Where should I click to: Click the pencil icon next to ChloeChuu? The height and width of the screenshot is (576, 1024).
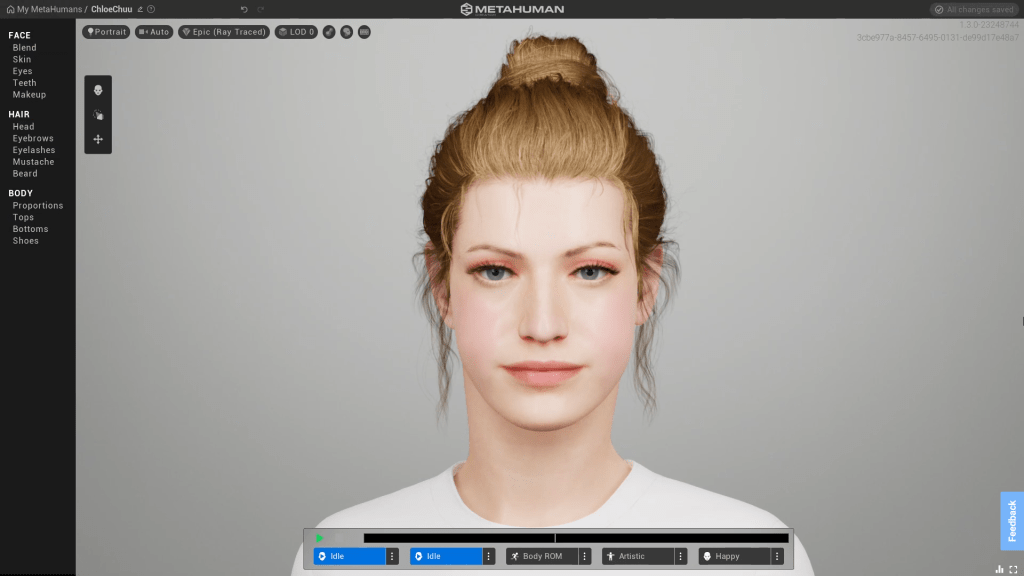click(140, 9)
